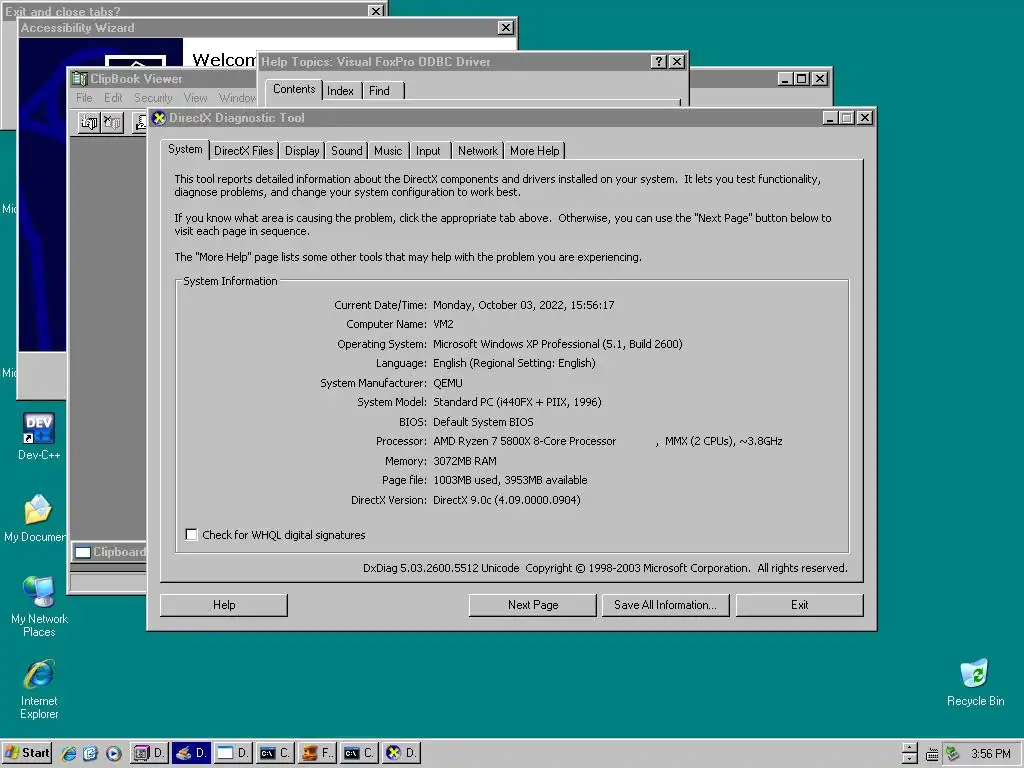The height and width of the screenshot is (768, 1024).
Task: Click the on-screen keyboard tray icon
Action: tap(932, 754)
